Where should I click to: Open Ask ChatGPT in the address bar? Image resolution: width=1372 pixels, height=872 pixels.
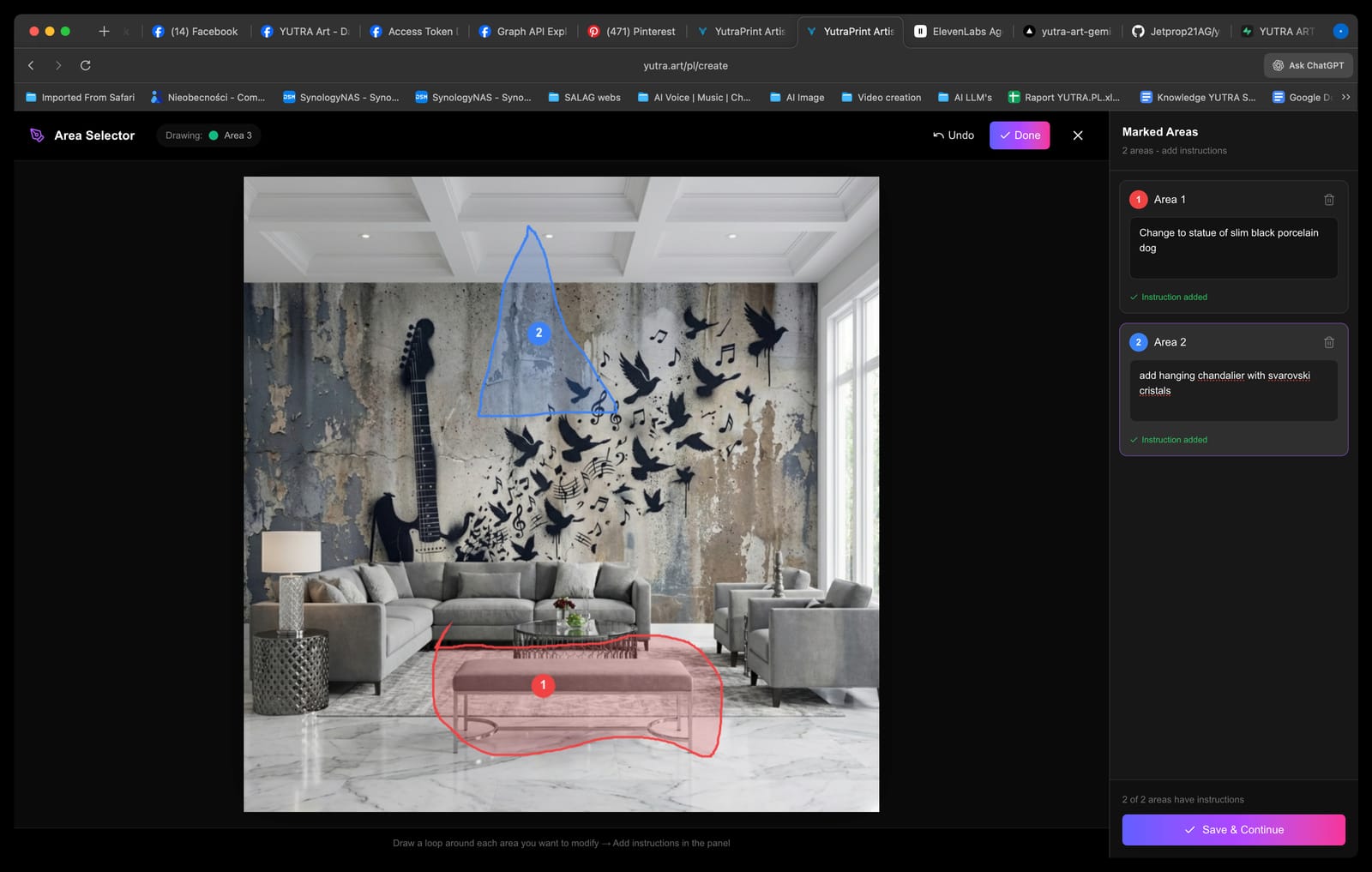click(x=1308, y=65)
